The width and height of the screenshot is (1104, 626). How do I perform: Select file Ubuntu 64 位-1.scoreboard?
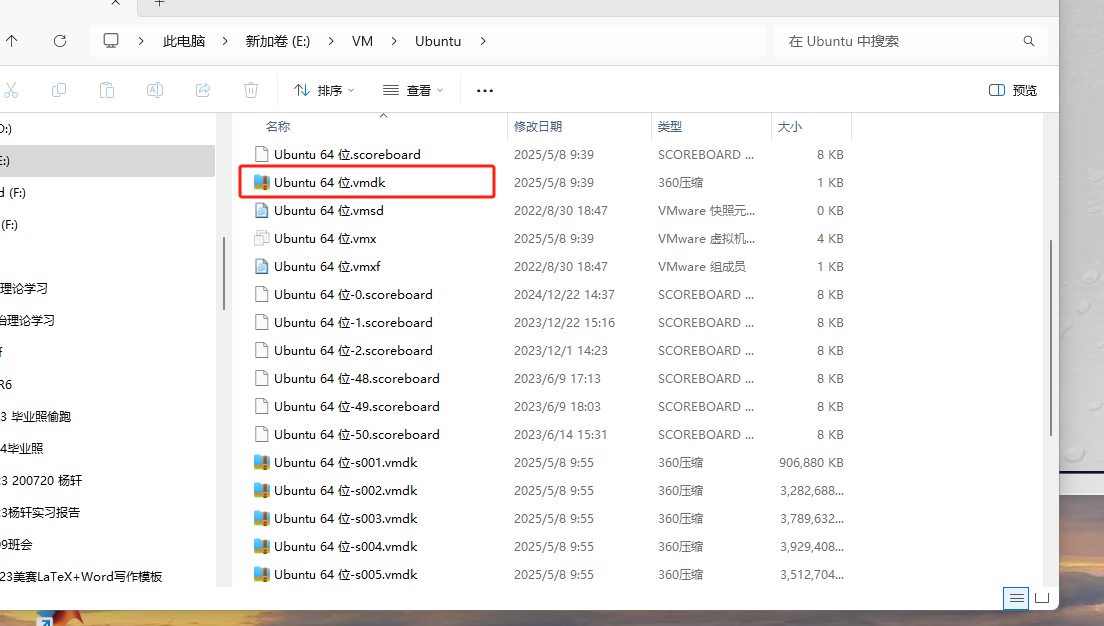353,323
